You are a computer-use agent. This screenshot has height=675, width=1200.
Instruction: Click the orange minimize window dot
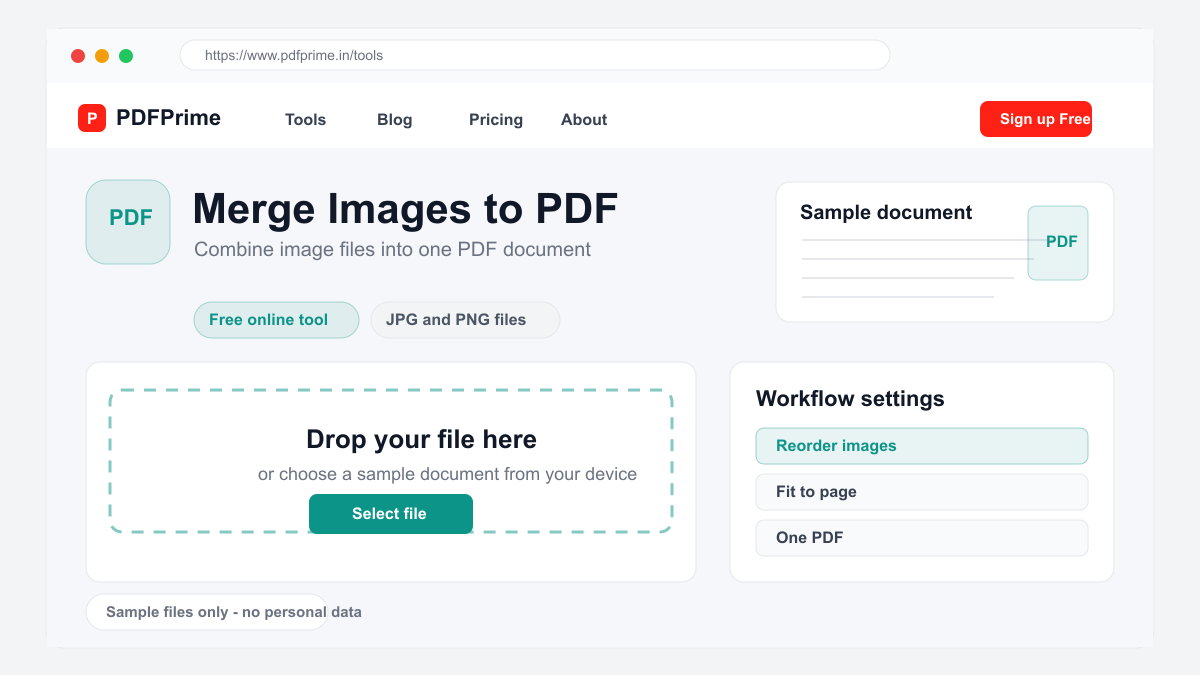click(x=102, y=56)
